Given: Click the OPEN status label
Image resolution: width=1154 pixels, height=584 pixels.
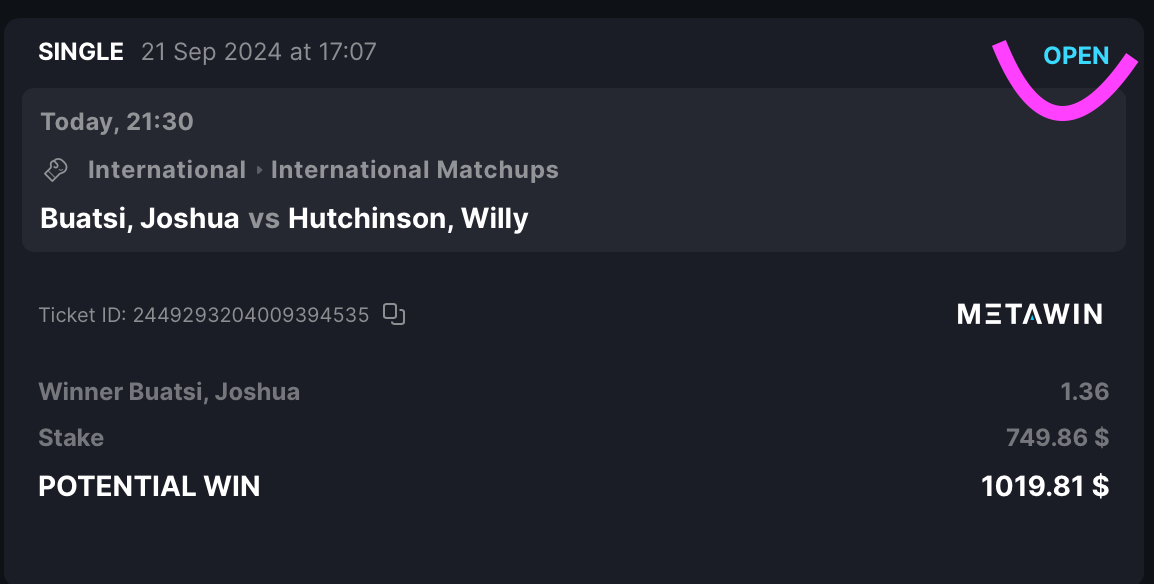Looking at the screenshot, I should click(x=1076, y=56).
